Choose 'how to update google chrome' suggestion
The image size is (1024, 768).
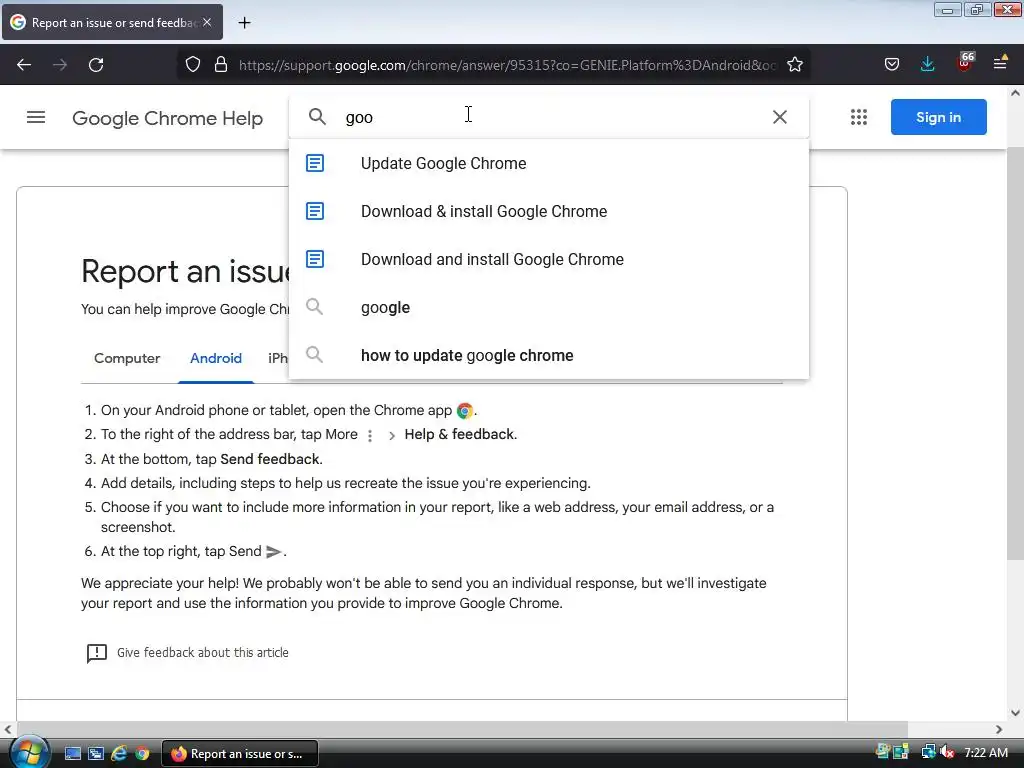click(x=549, y=355)
